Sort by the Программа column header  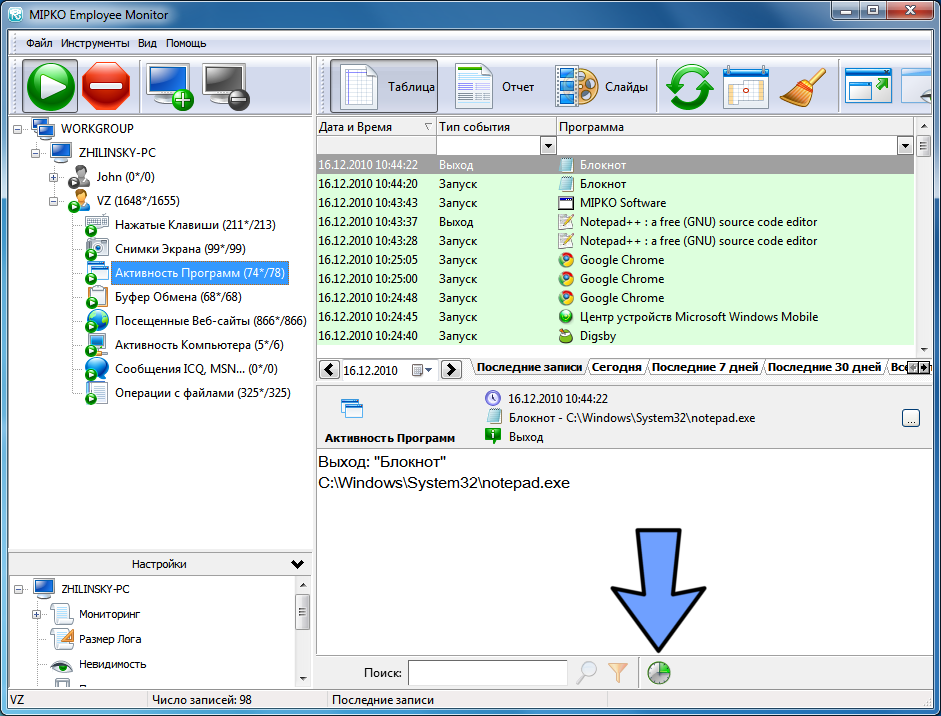click(735, 127)
